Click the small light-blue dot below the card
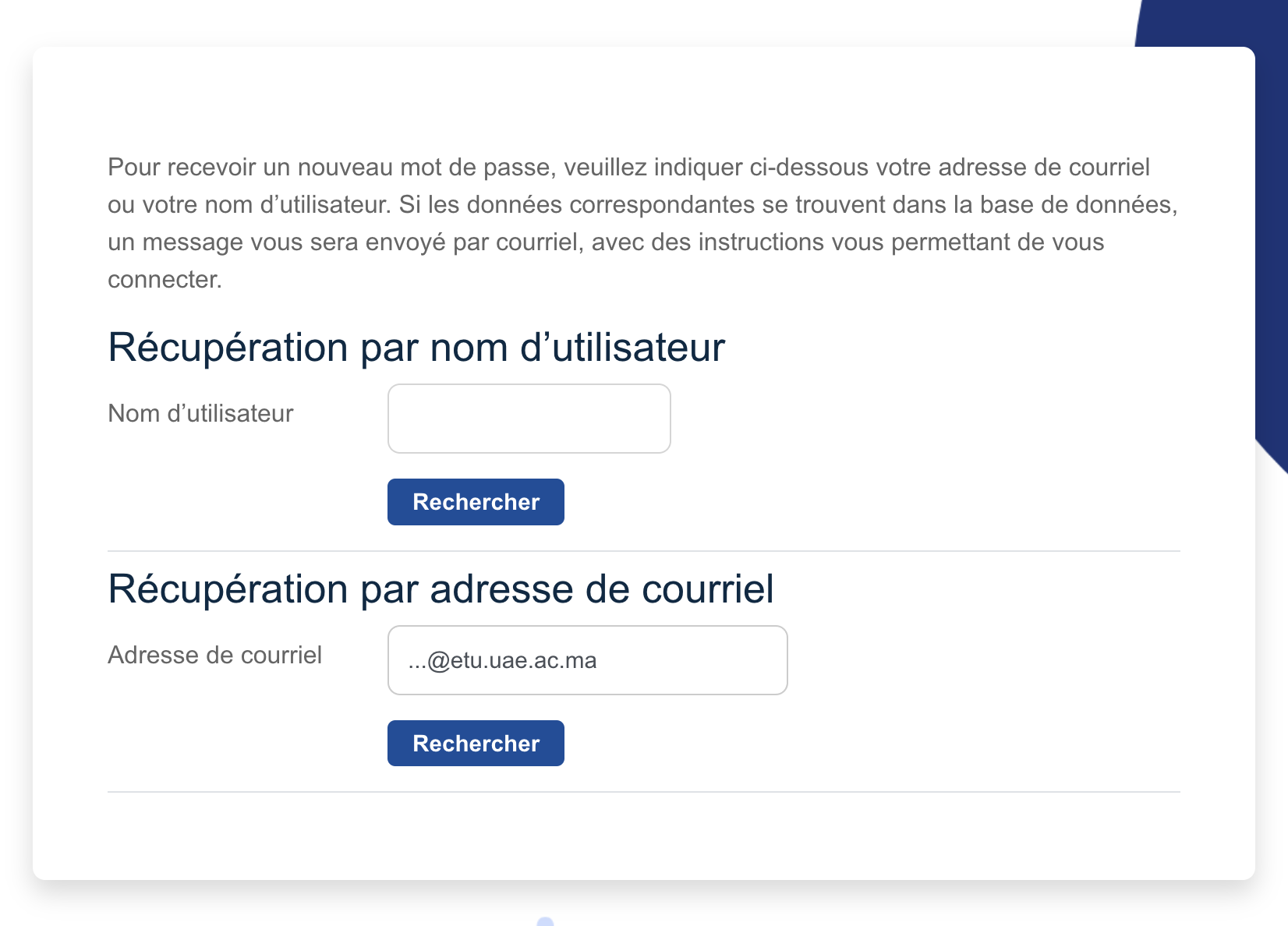The width and height of the screenshot is (1288, 926). coord(546,922)
